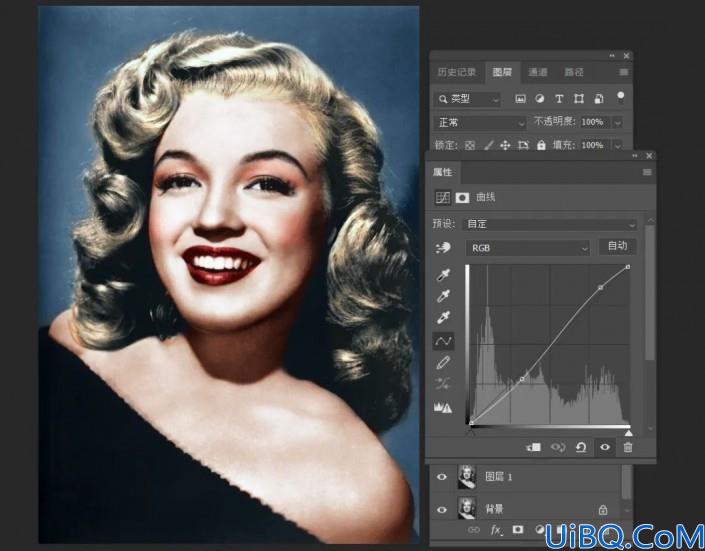The width and height of the screenshot is (705, 551).
Task: Add a layer mask button
Action: click(x=518, y=529)
